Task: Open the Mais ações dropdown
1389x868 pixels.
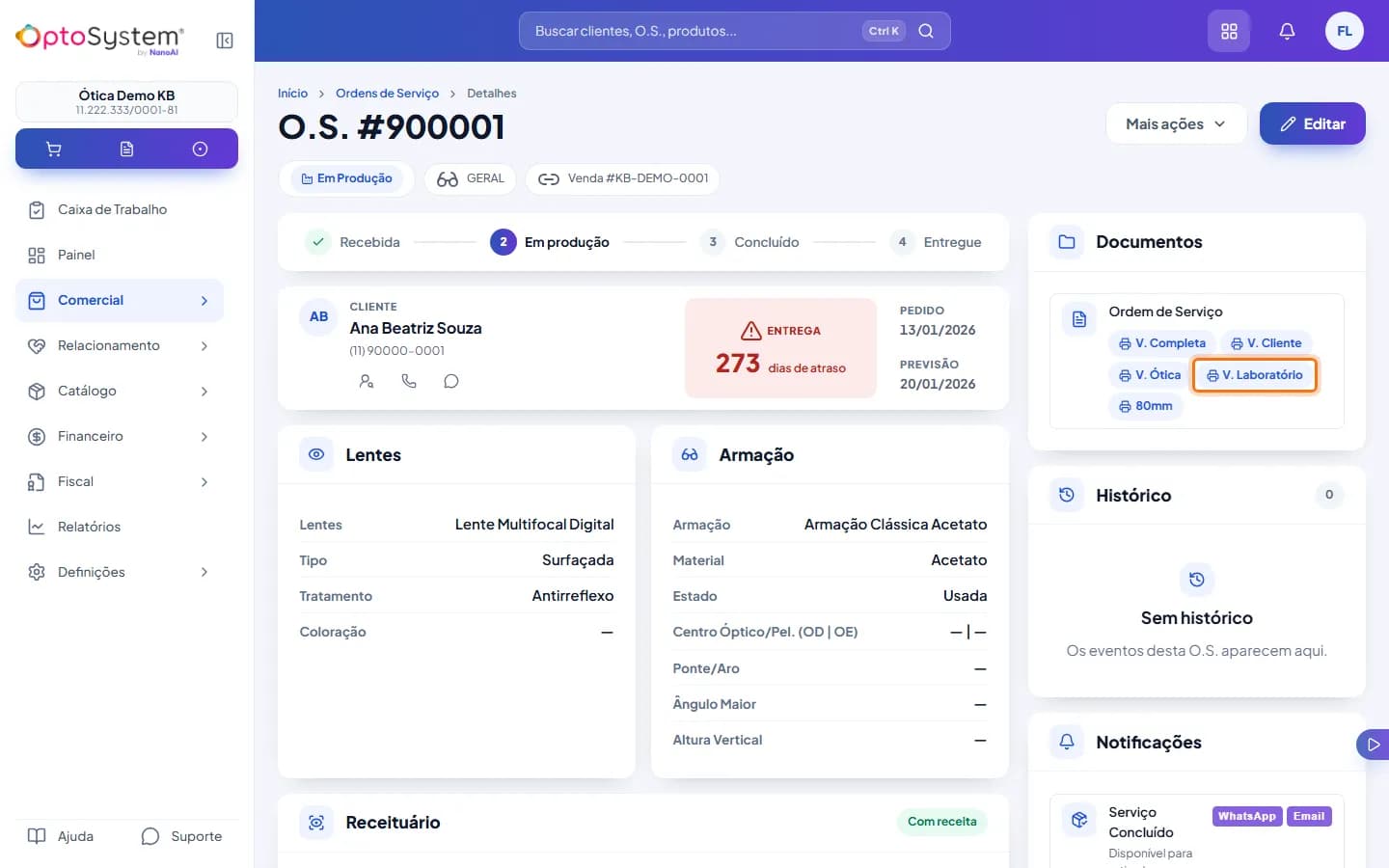Action: coord(1176,123)
